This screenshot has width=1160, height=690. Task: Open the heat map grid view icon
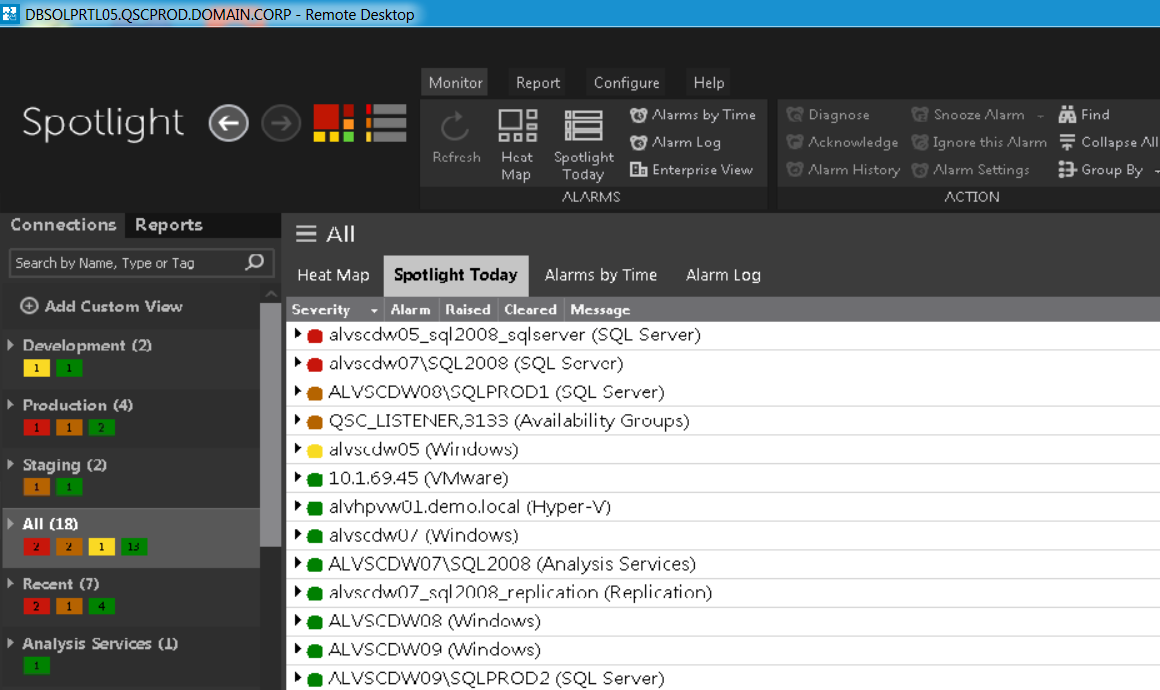coord(334,123)
